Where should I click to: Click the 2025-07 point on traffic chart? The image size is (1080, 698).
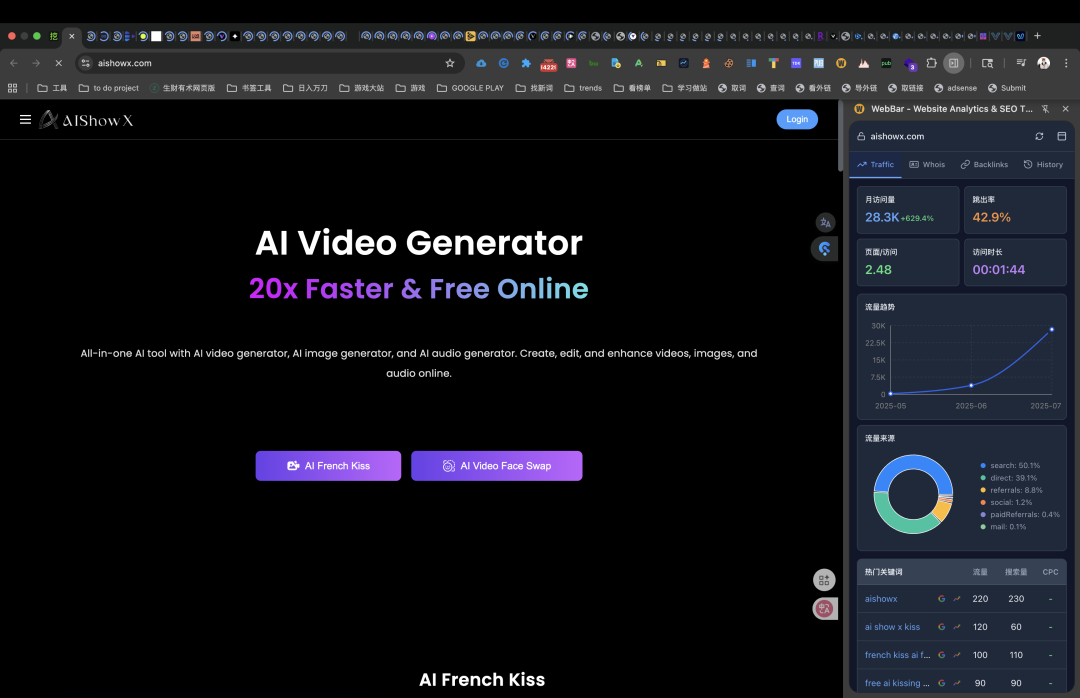click(x=1052, y=329)
